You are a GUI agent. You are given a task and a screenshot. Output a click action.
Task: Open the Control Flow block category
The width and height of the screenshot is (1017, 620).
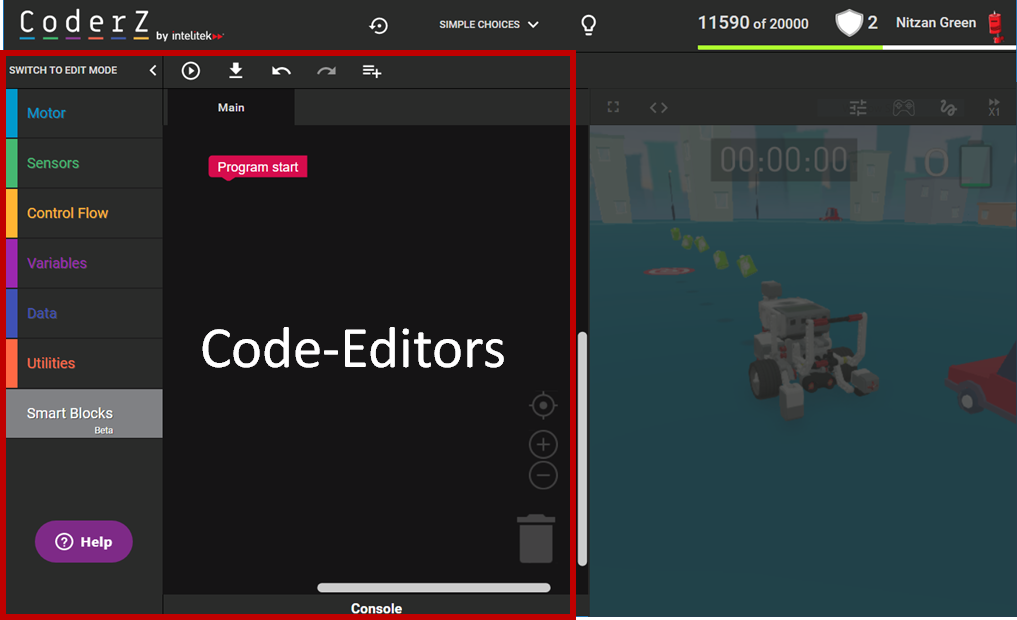(84, 213)
